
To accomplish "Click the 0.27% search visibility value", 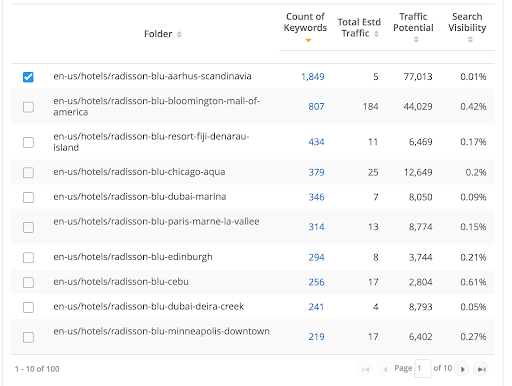I will click(x=473, y=337).
